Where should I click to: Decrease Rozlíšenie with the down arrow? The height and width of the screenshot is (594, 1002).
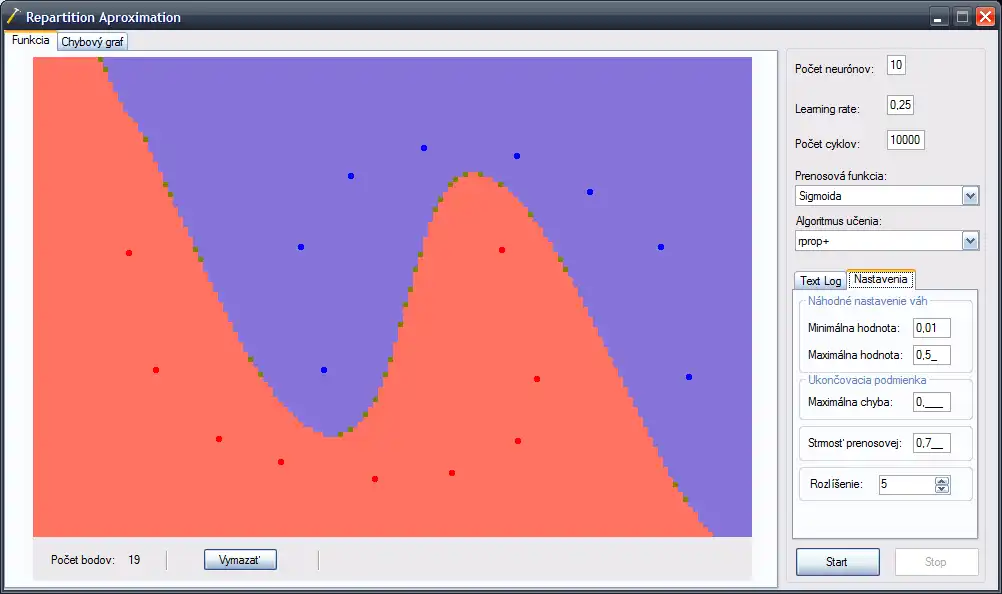(941, 489)
